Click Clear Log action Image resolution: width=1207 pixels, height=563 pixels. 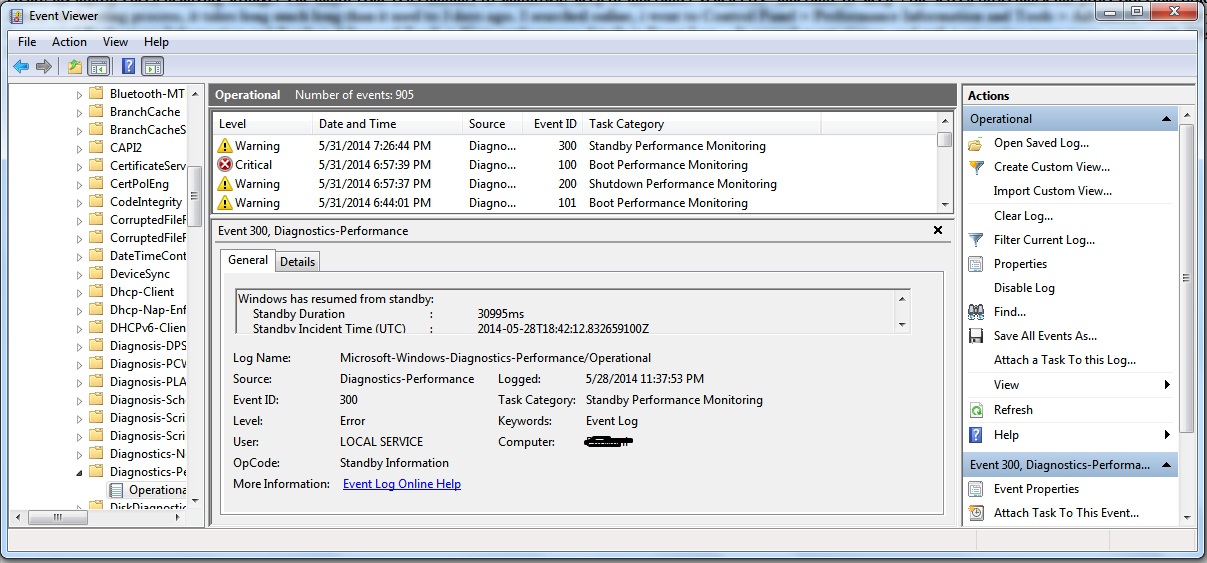coord(1023,216)
